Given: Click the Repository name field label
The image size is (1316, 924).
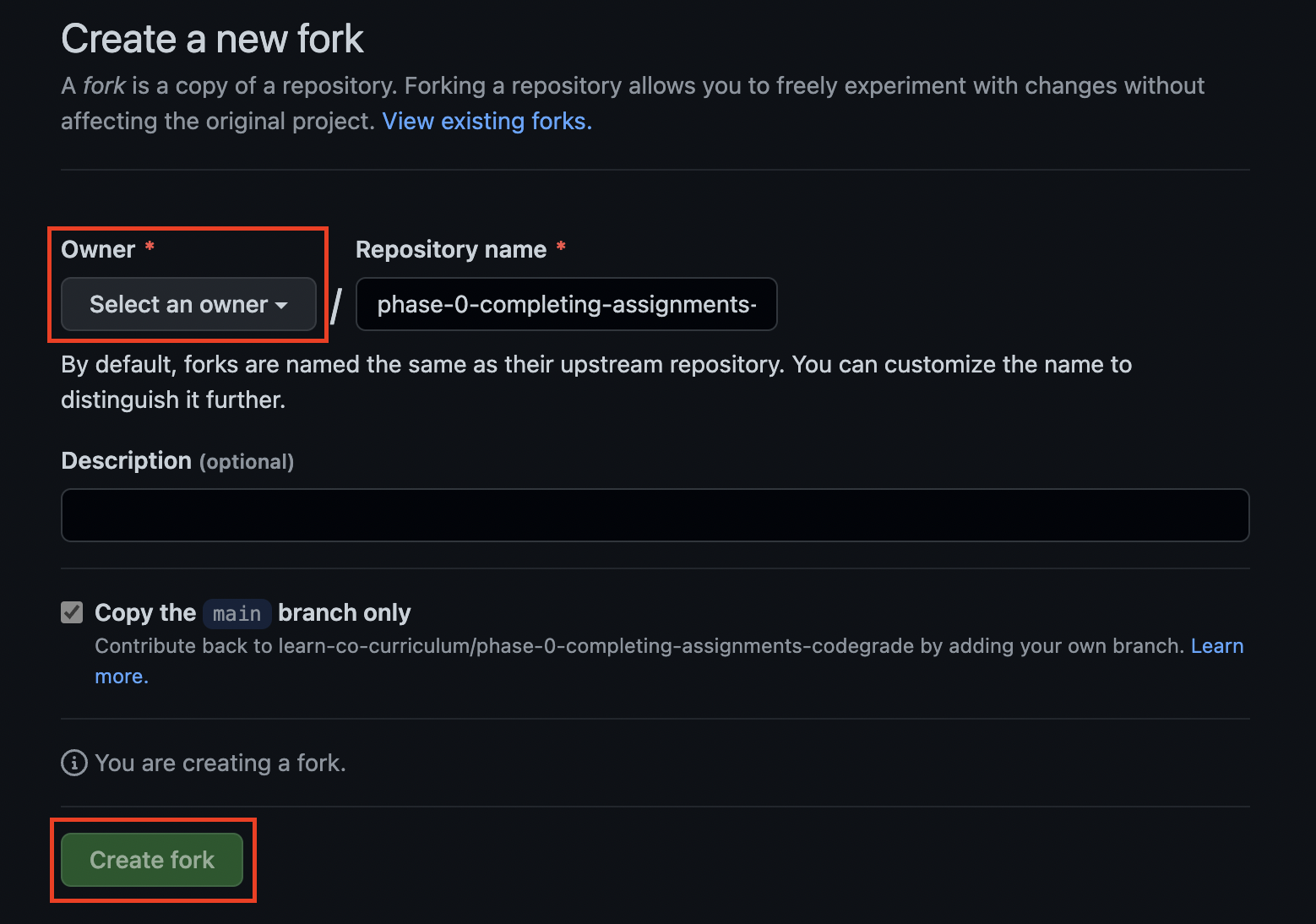Looking at the screenshot, I should click(x=451, y=249).
